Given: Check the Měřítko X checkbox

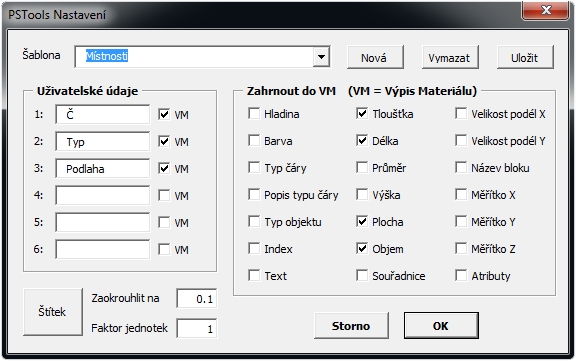Looking at the screenshot, I should click(461, 194).
